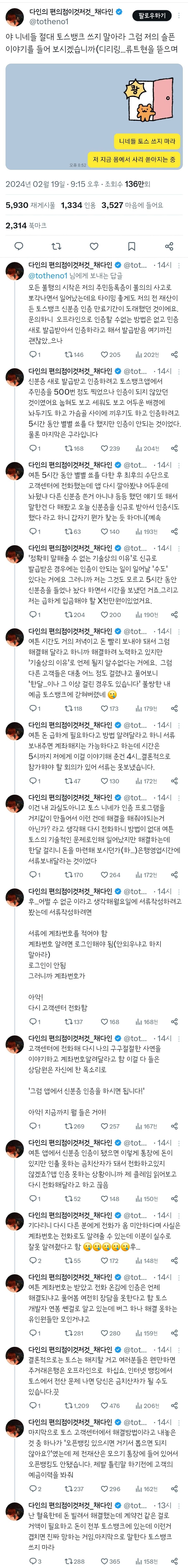Reply to the main tweet via comment icon above thread
The image size is (188, 1568).
(19, 246)
